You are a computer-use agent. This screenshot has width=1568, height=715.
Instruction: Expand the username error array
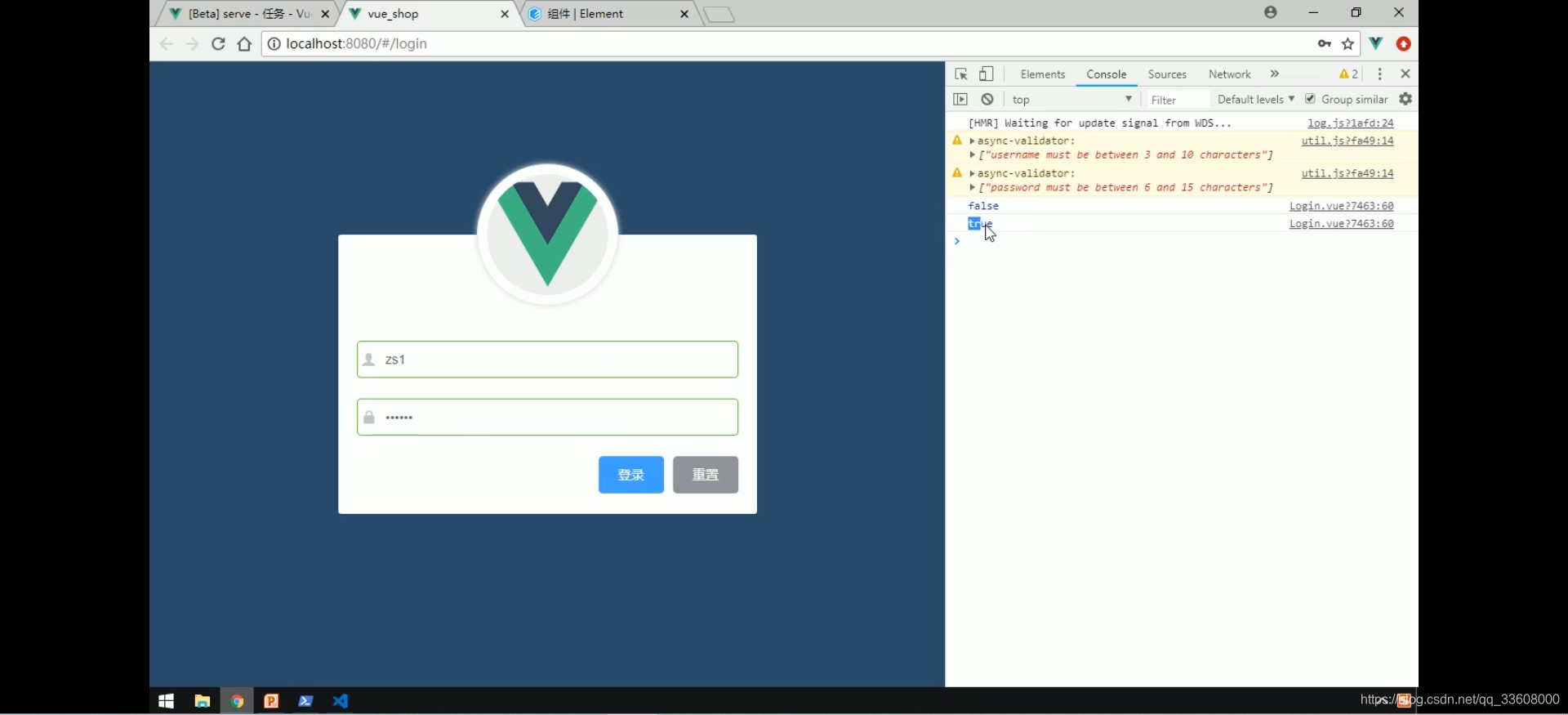pos(972,155)
